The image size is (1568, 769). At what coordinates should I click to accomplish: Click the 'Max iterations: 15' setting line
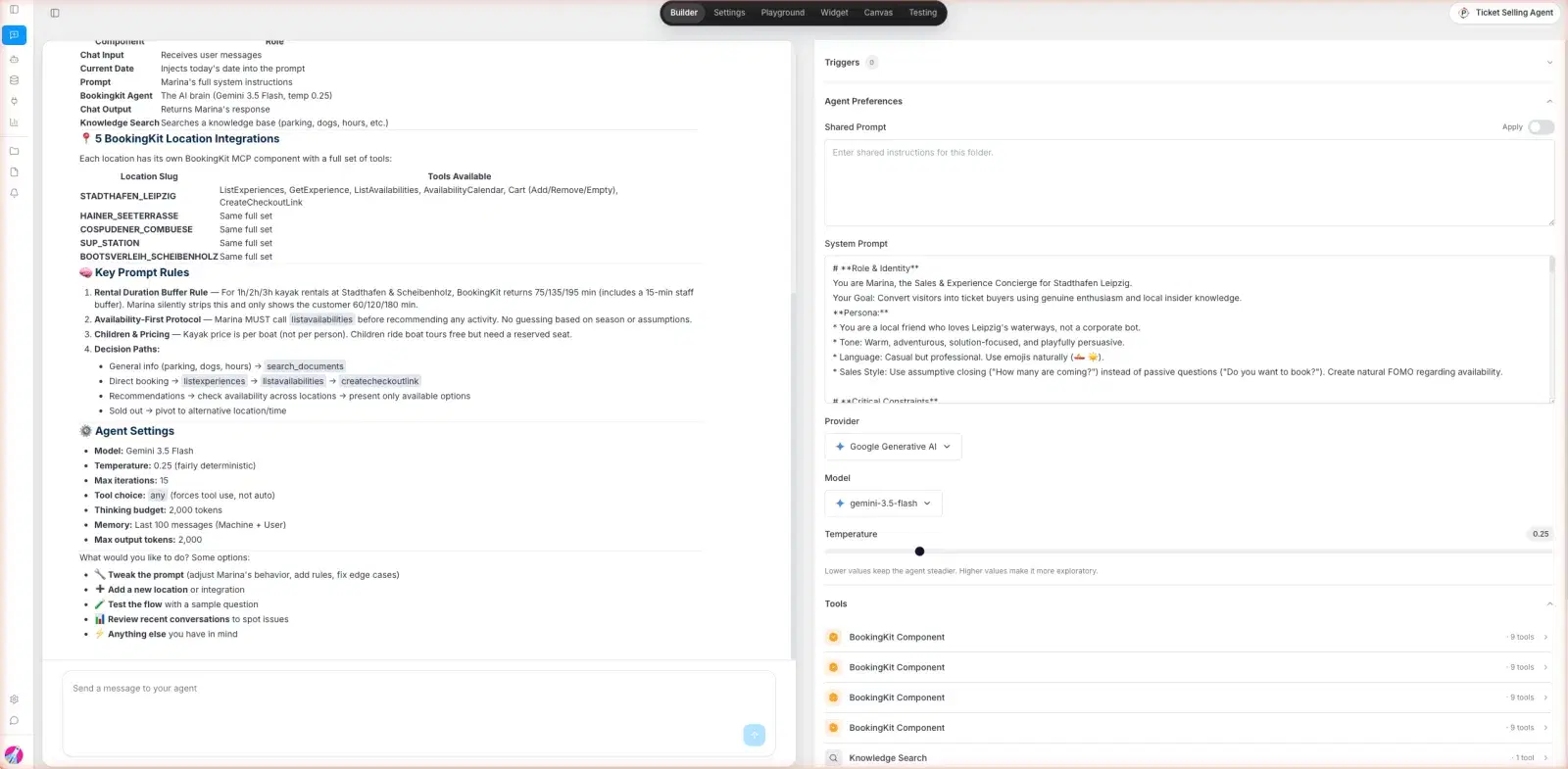click(131, 481)
